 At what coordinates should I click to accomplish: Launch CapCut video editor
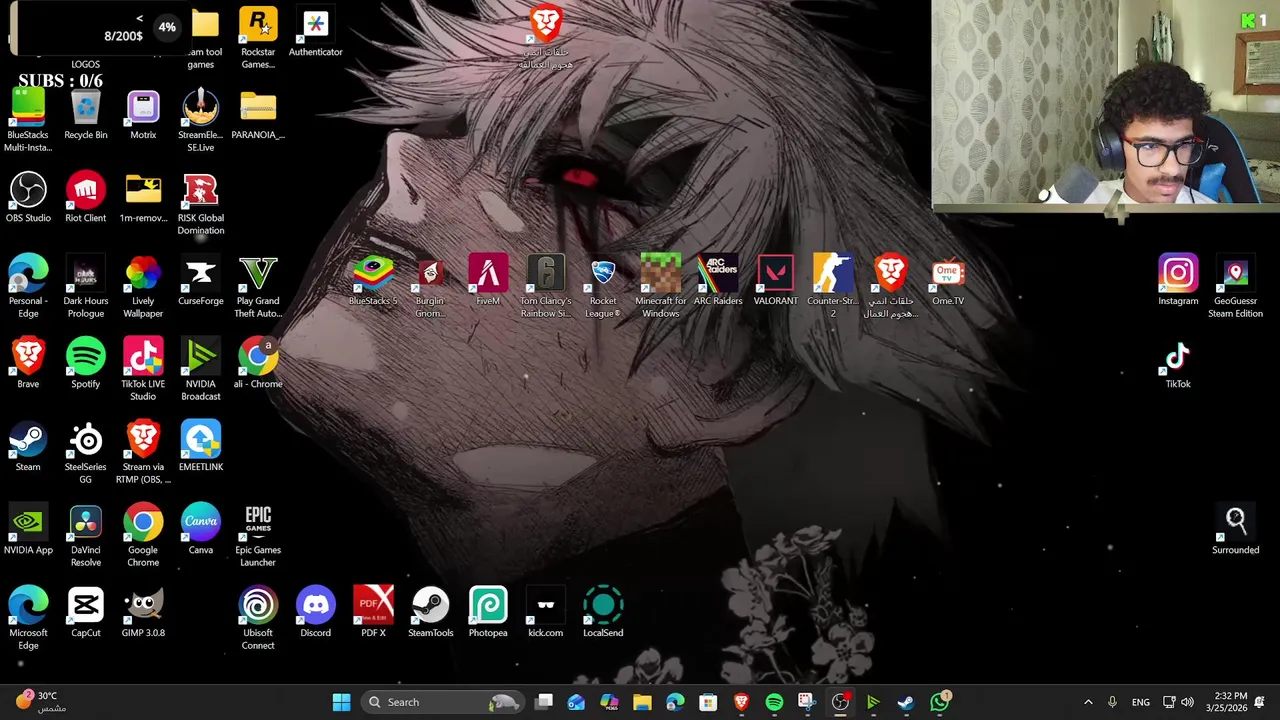click(x=86, y=612)
